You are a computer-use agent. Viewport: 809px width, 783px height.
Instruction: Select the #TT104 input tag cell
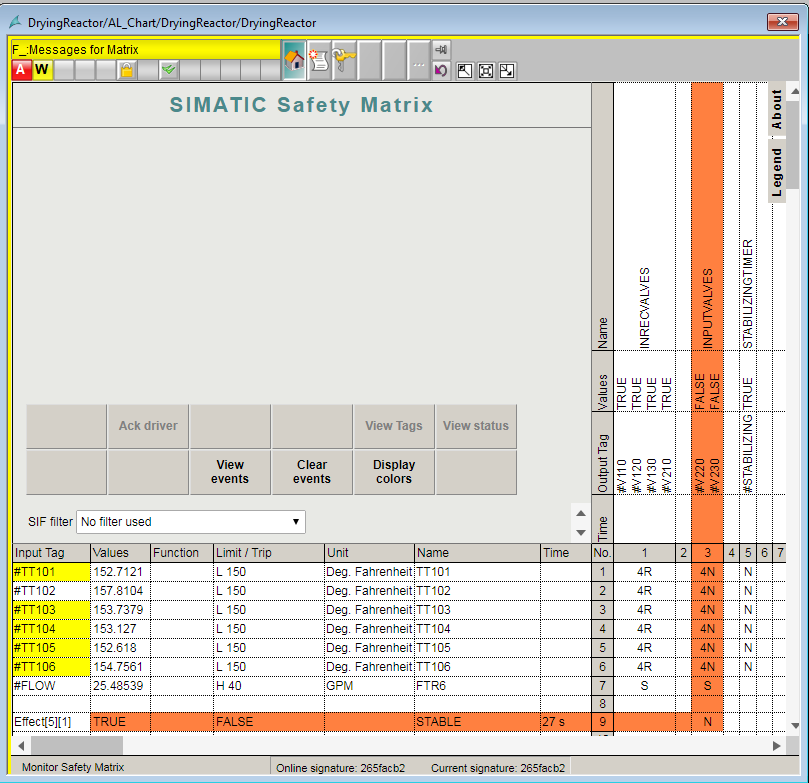pyautogui.click(x=52, y=629)
